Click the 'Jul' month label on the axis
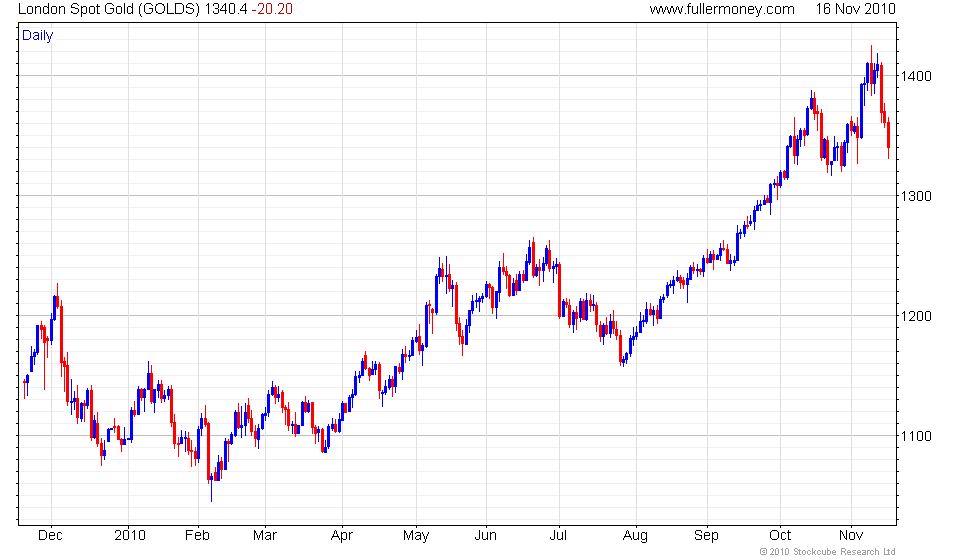 [x=558, y=536]
